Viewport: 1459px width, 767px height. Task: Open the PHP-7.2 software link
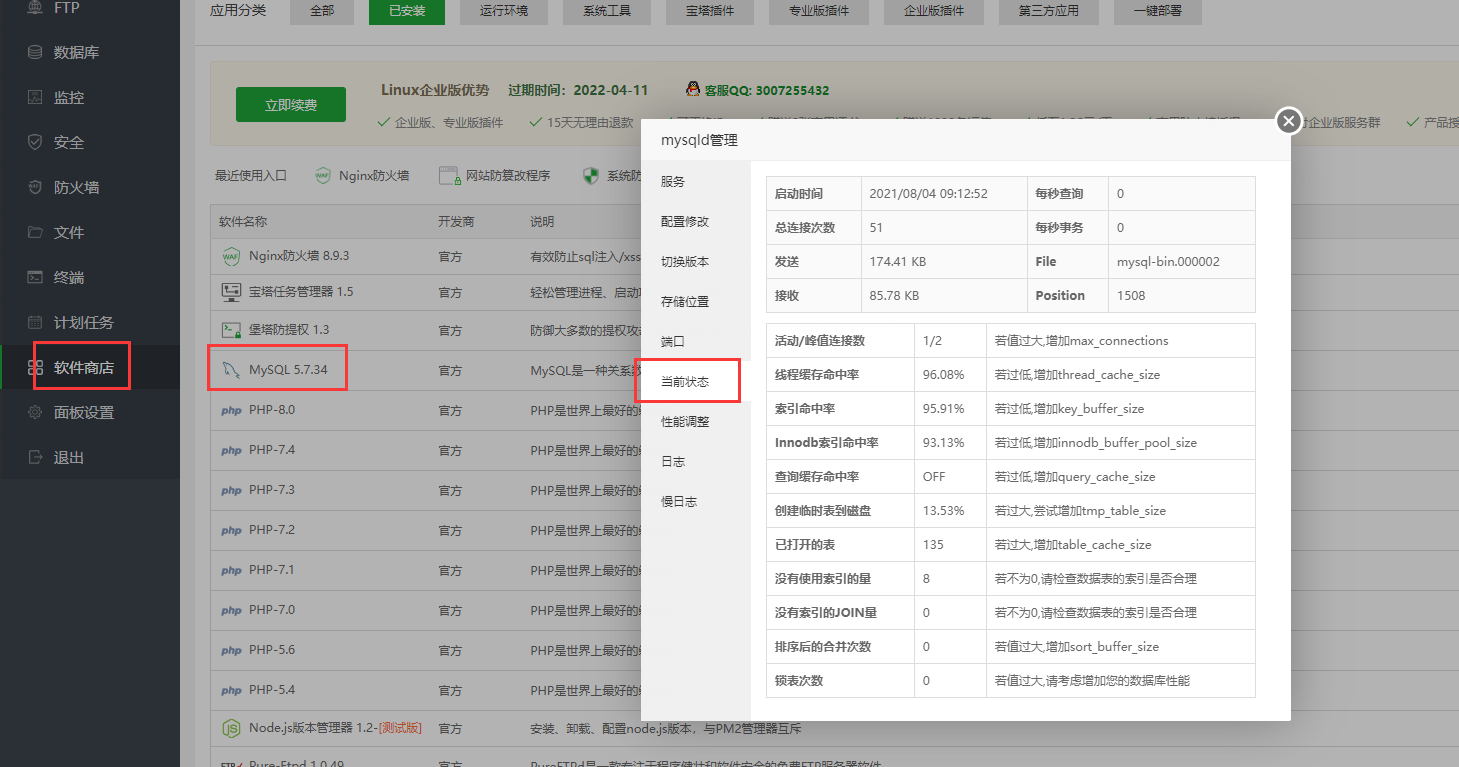272,530
